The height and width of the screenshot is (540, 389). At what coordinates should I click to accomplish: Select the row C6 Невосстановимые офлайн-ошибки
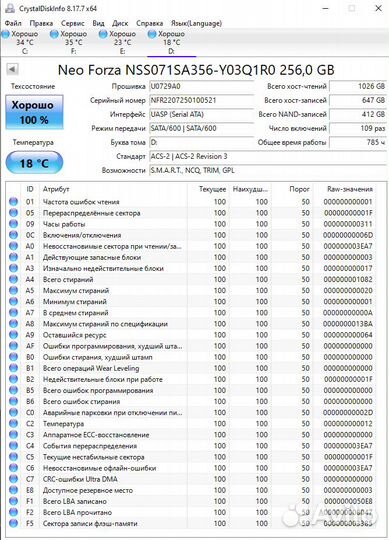[191, 468]
